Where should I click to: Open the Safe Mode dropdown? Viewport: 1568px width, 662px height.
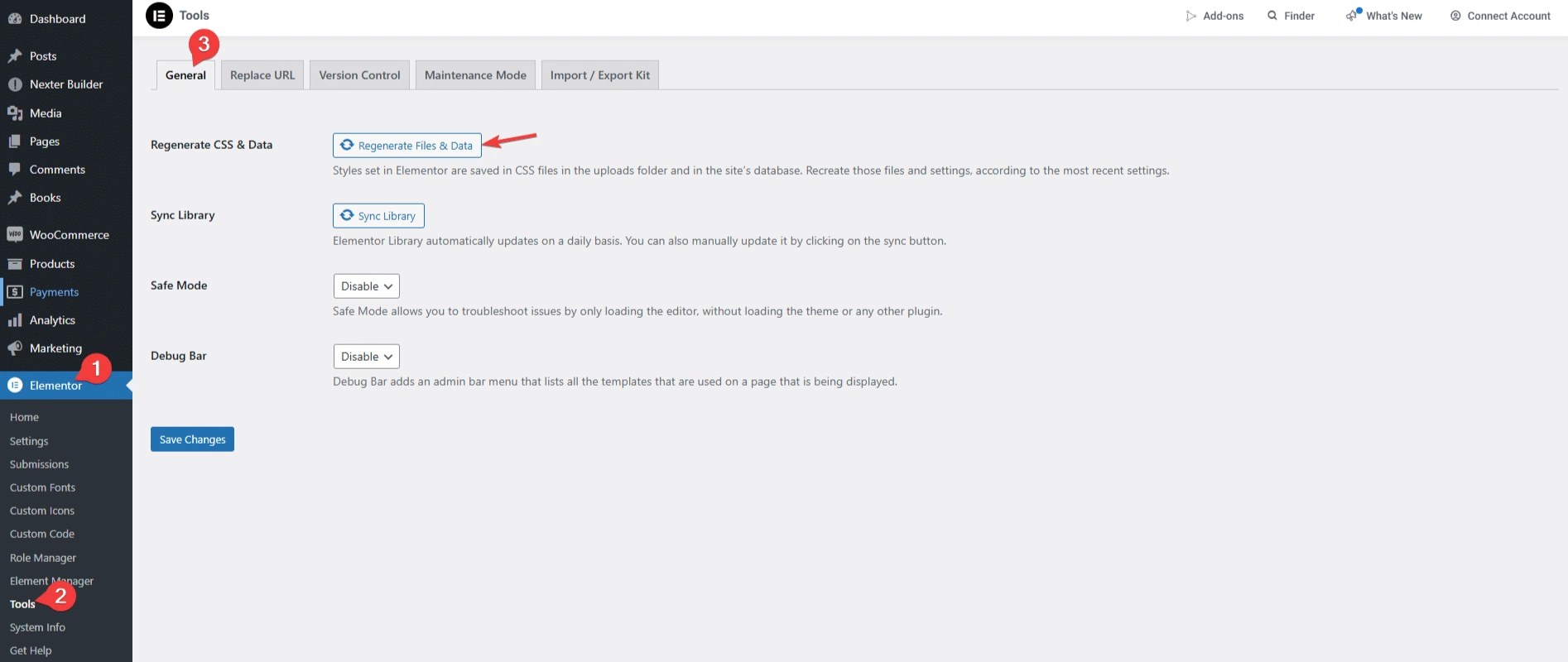point(367,286)
